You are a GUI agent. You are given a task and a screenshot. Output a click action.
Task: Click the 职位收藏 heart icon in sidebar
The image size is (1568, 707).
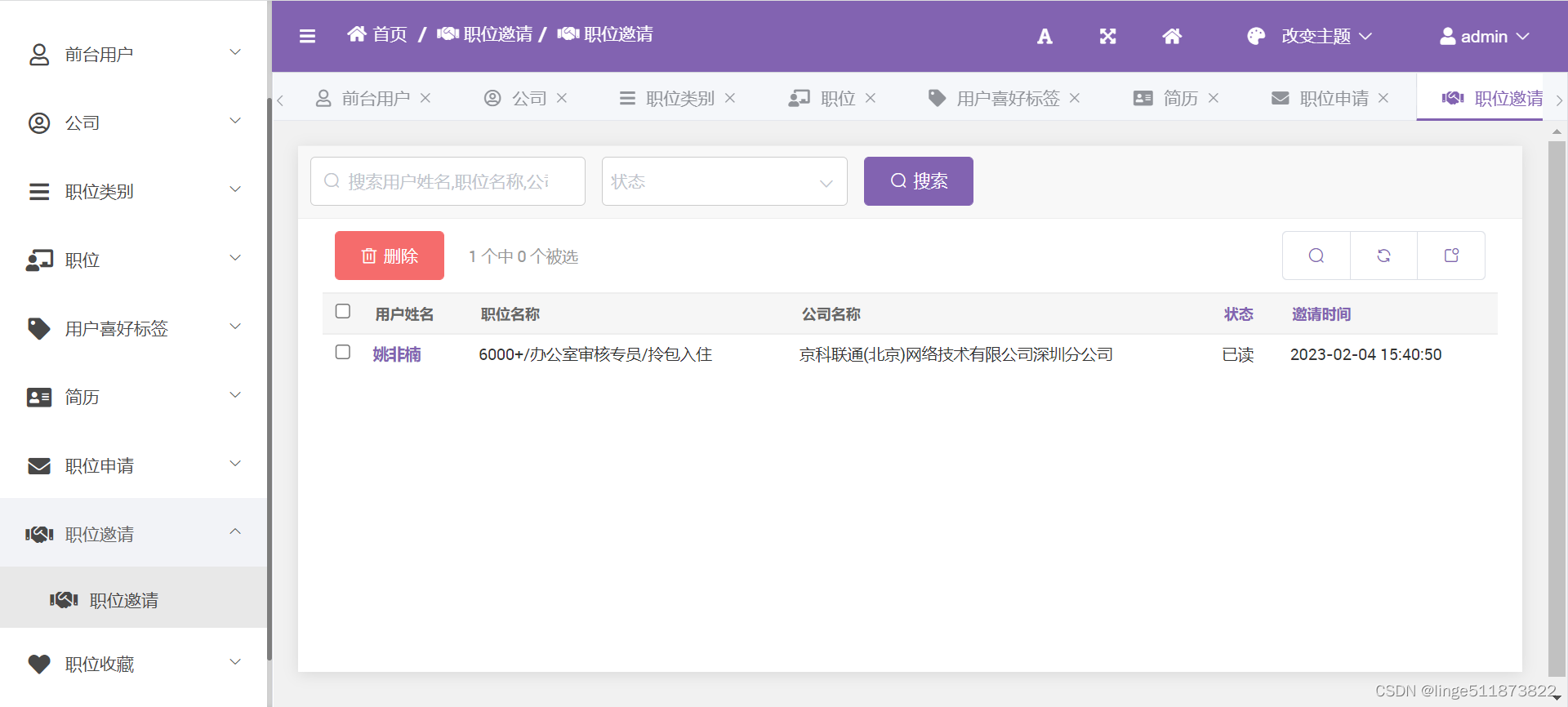pyautogui.click(x=39, y=664)
